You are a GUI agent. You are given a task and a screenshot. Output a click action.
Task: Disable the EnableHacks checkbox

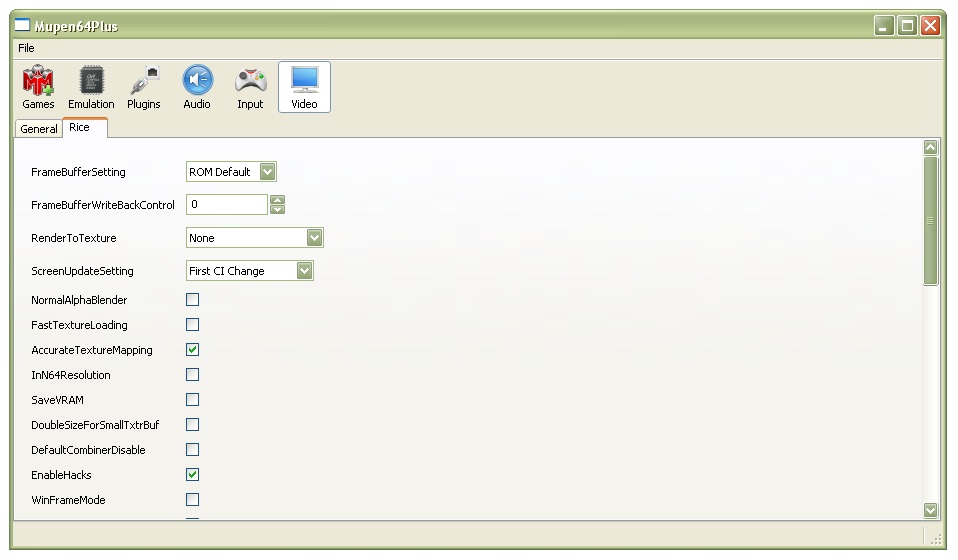tap(192, 475)
